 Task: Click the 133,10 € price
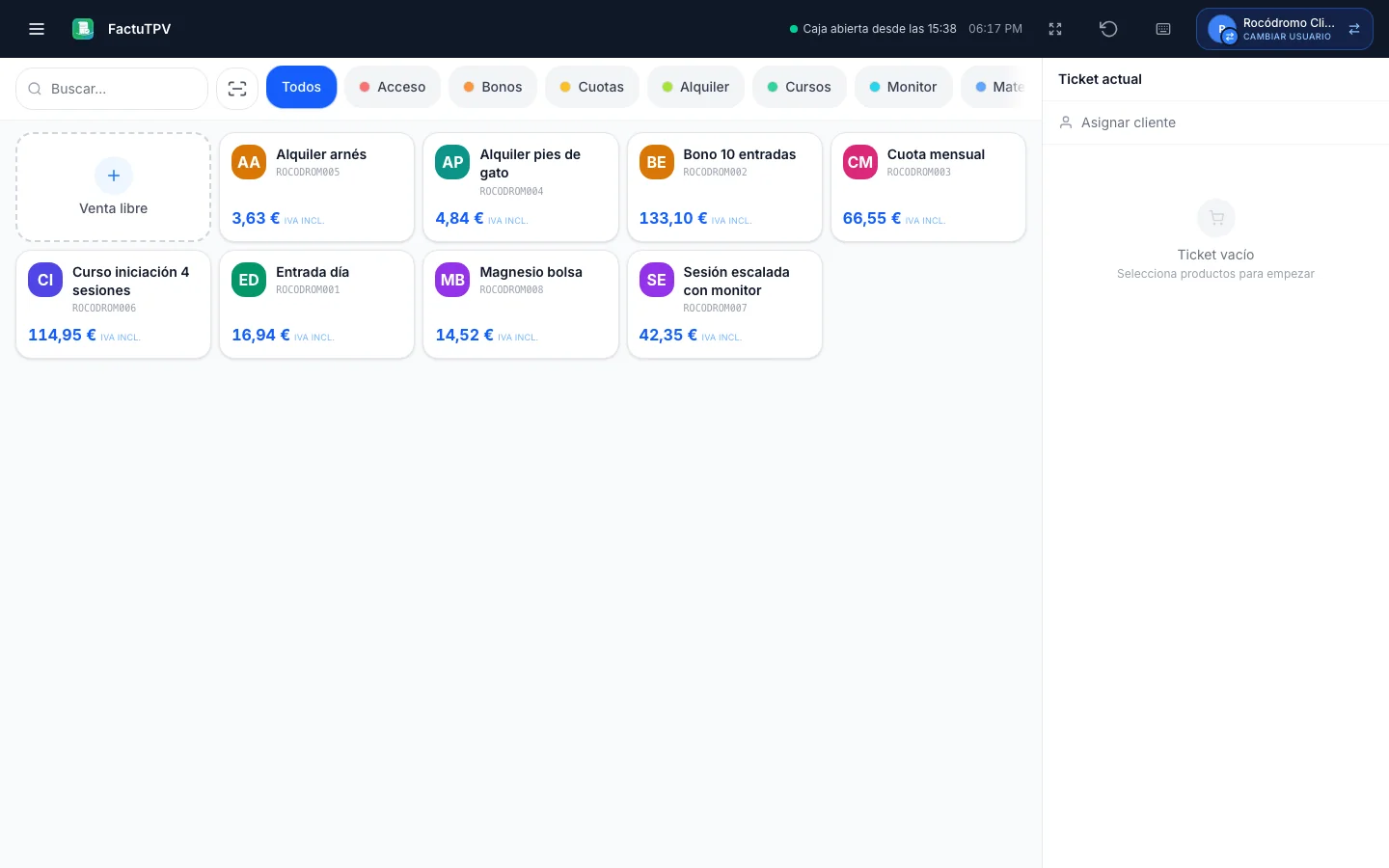(x=673, y=218)
